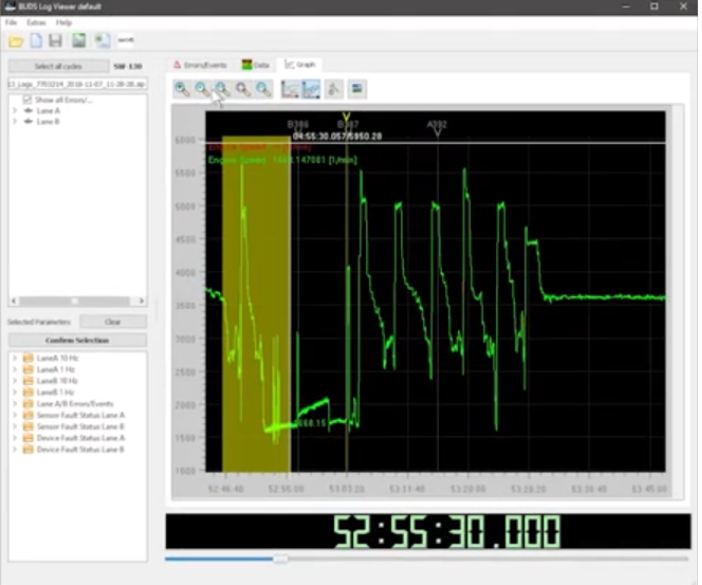Viewport: 702px width, 585px height.
Task: Toggle the Show all Errors checkbox
Action: point(27,99)
